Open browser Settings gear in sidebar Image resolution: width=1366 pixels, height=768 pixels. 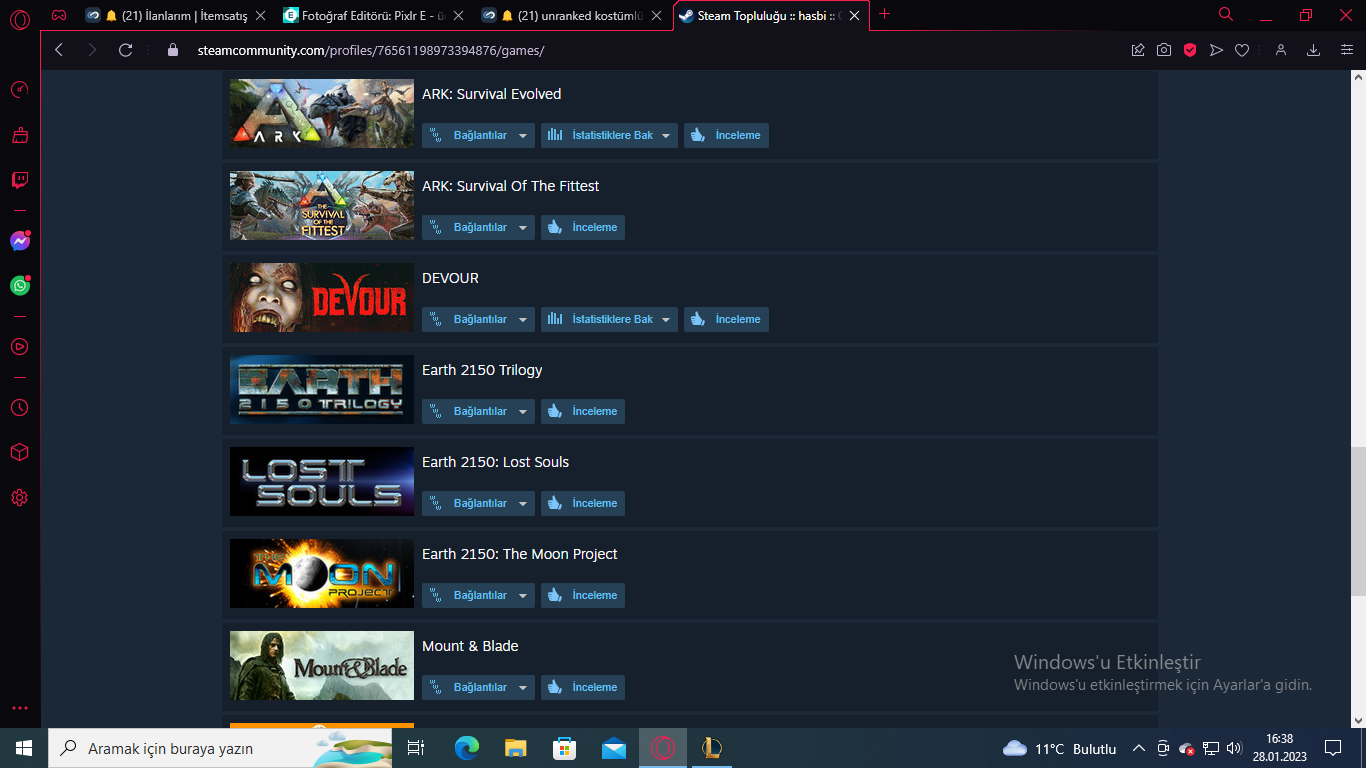pyautogui.click(x=20, y=498)
